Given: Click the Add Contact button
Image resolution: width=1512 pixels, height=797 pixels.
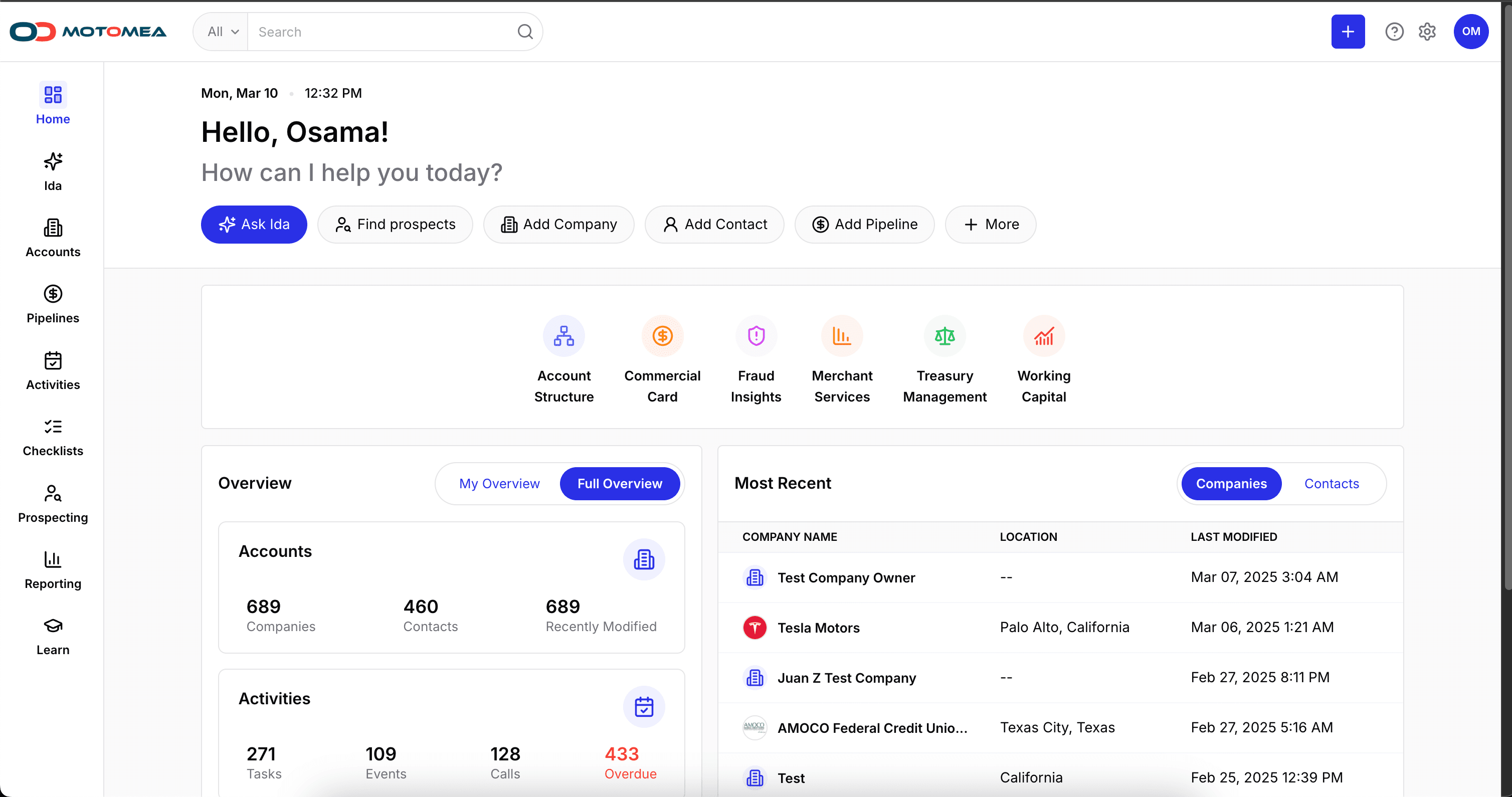Looking at the screenshot, I should pyautogui.click(x=714, y=224).
